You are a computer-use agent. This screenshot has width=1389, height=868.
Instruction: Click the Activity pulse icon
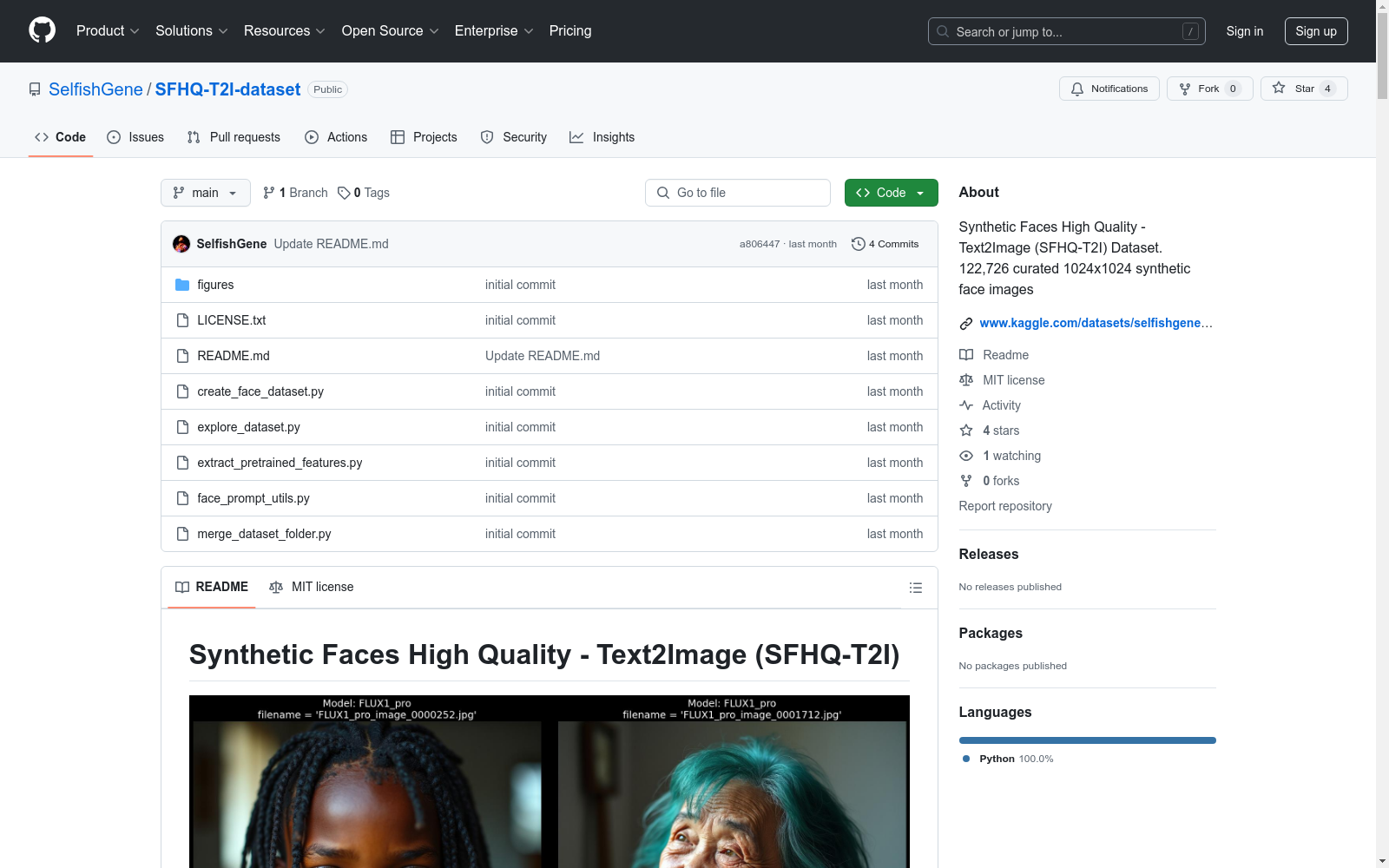[x=966, y=405]
